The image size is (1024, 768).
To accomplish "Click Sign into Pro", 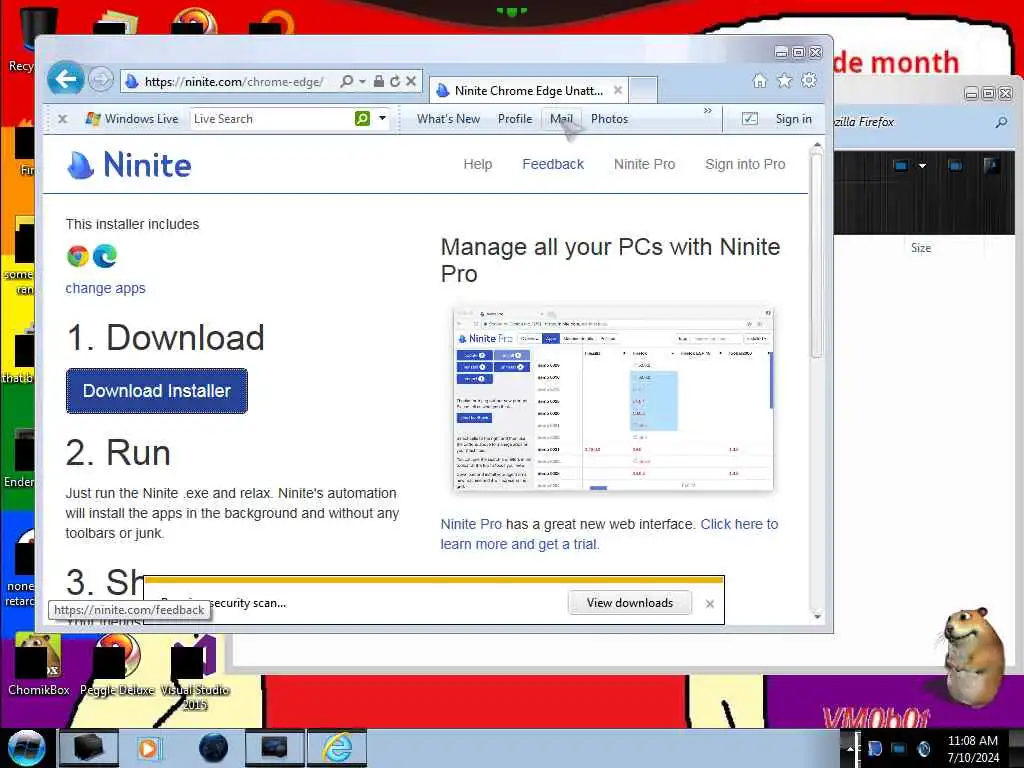I will 745,165.
